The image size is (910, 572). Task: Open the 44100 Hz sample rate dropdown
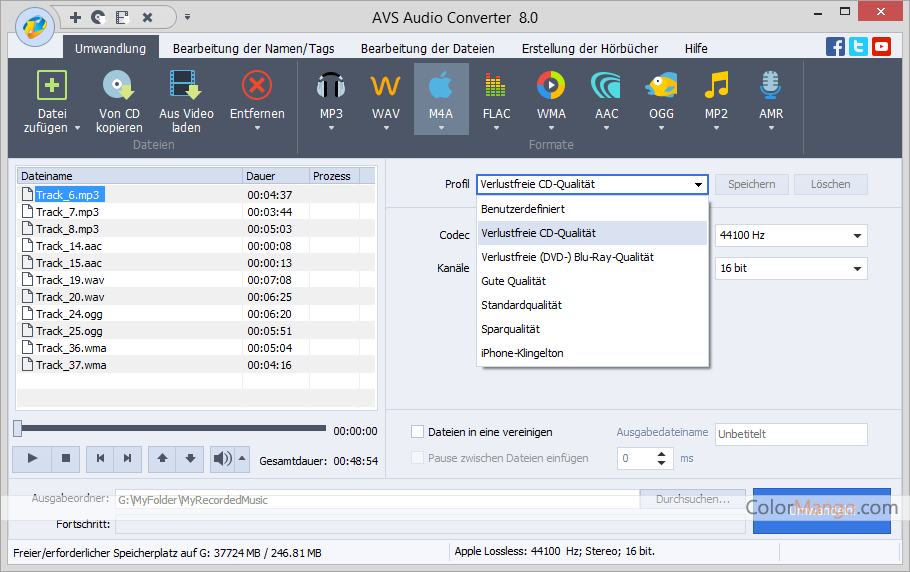(x=857, y=236)
